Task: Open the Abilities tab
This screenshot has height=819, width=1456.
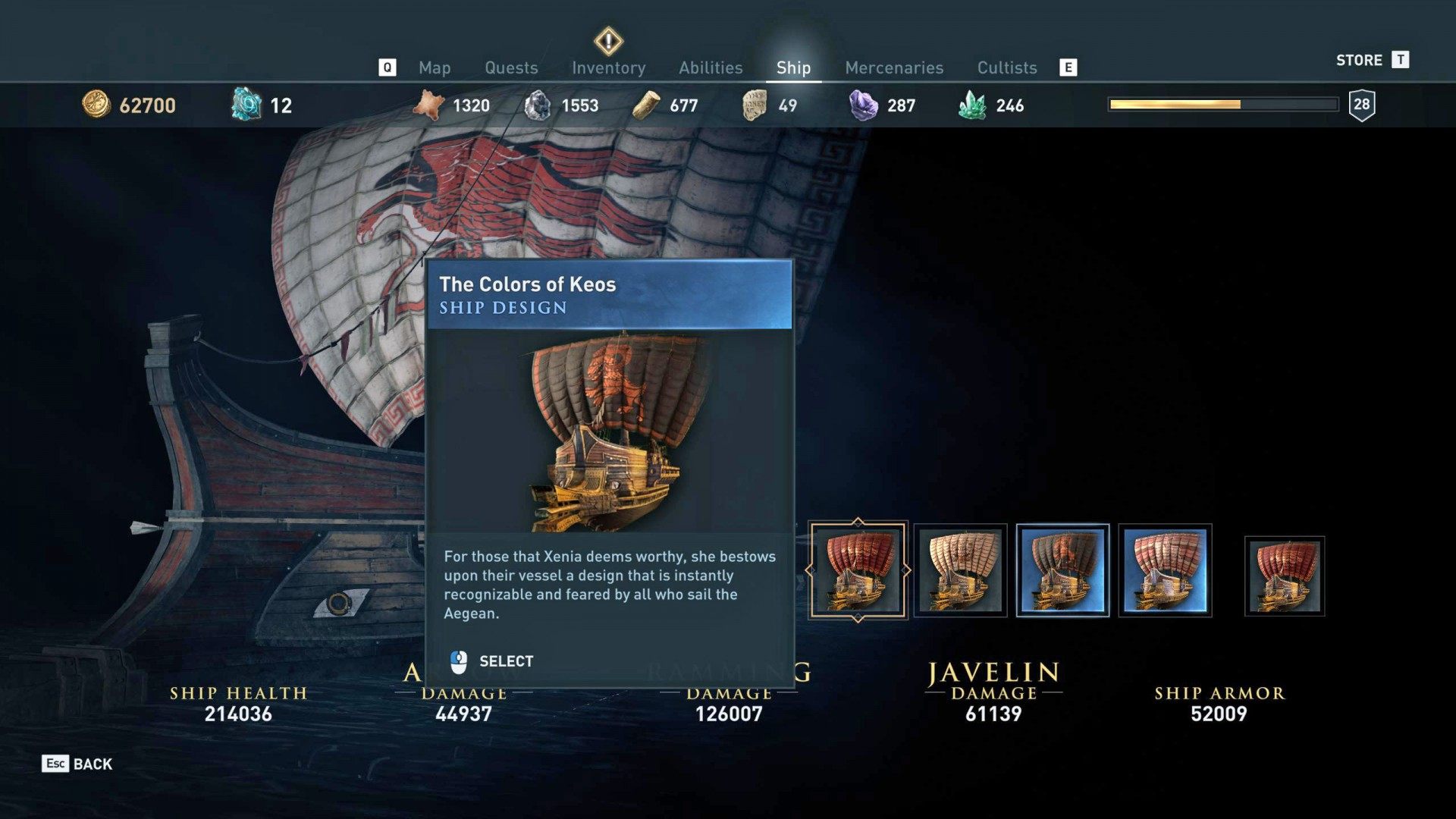Action: pos(711,67)
